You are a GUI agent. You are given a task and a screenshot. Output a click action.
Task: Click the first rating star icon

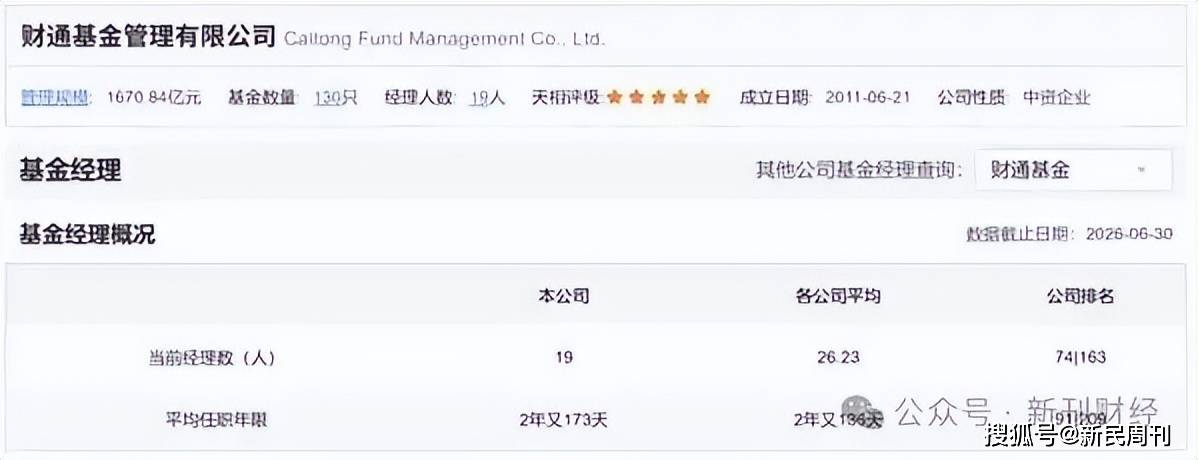(614, 97)
